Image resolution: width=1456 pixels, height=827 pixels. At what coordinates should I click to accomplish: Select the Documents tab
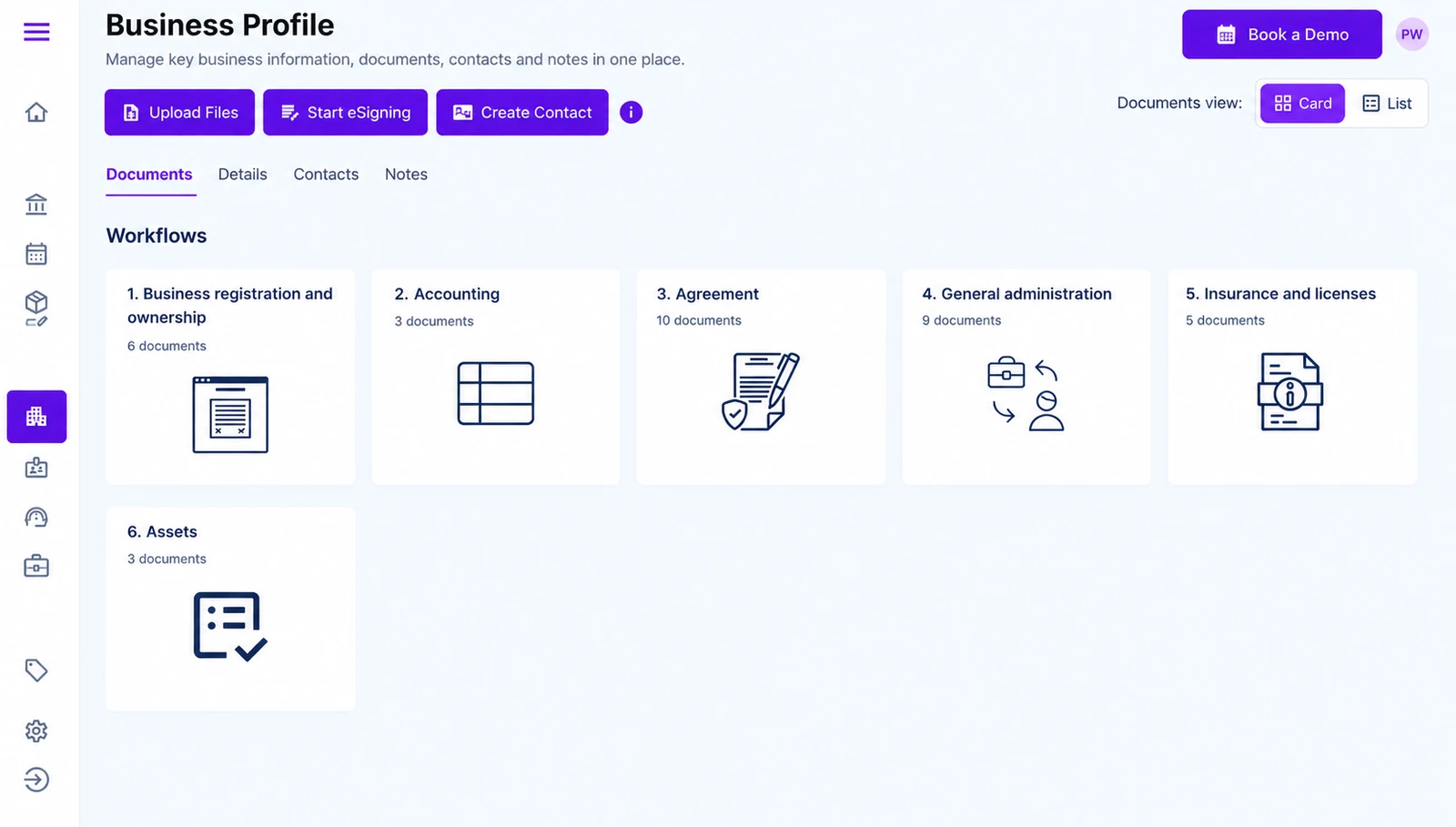149,175
